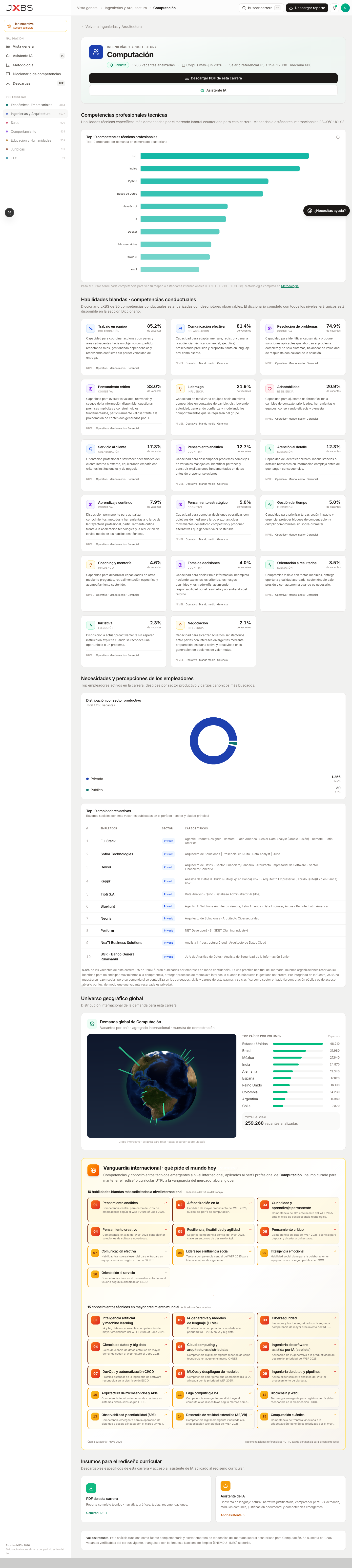This screenshot has width=352, height=1568.
Task: Click the Tier Inmersivo access badge
Action: 35,26
